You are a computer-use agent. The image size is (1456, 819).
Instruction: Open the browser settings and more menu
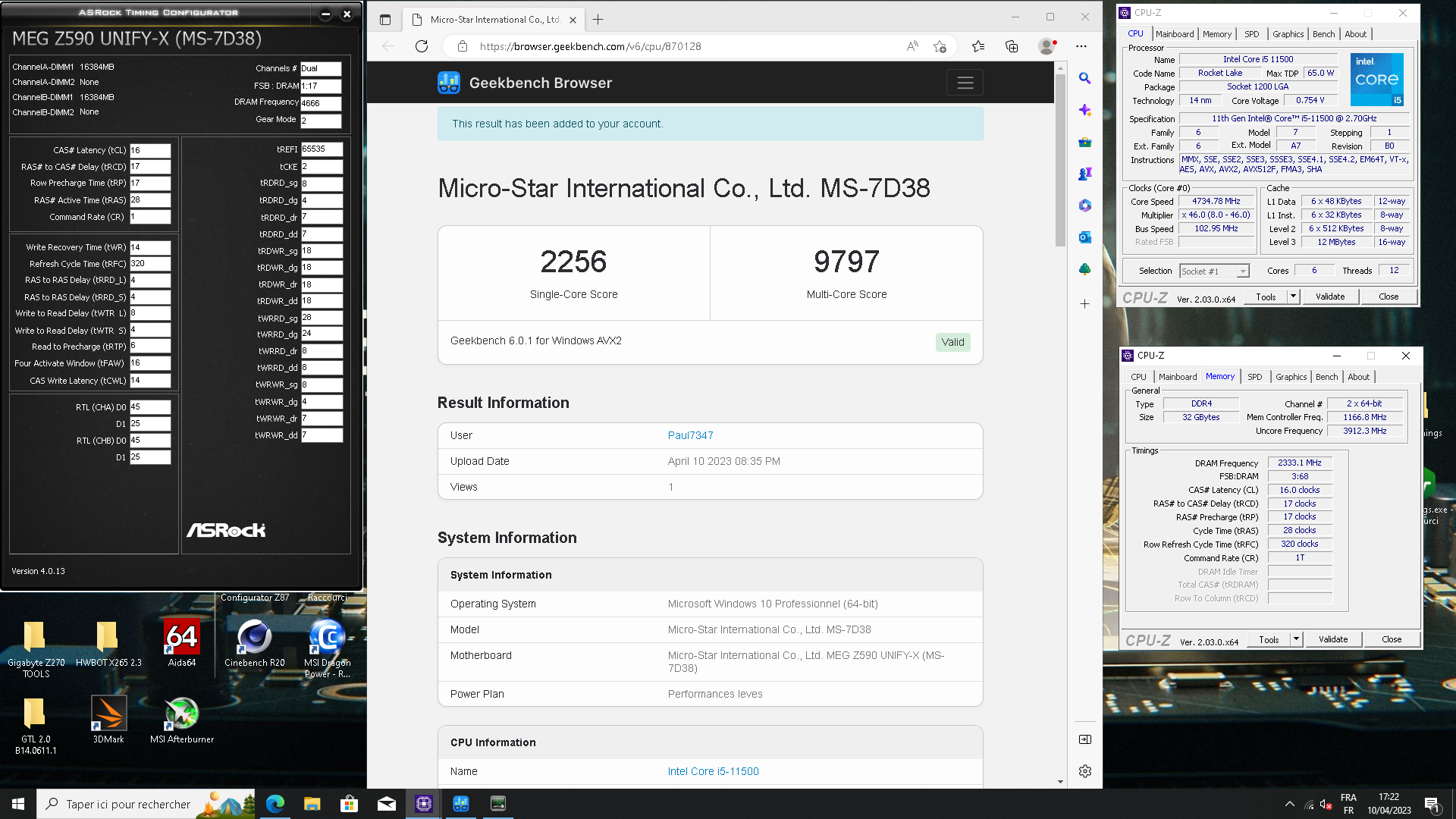point(1081,46)
